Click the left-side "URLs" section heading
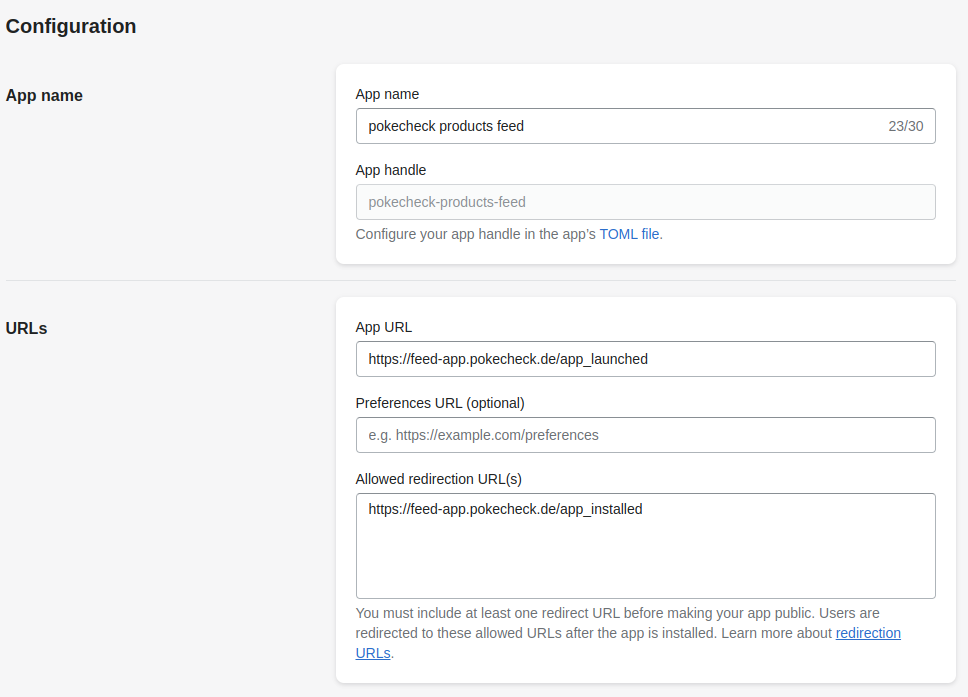968x697 pixels. pos(27,328)
